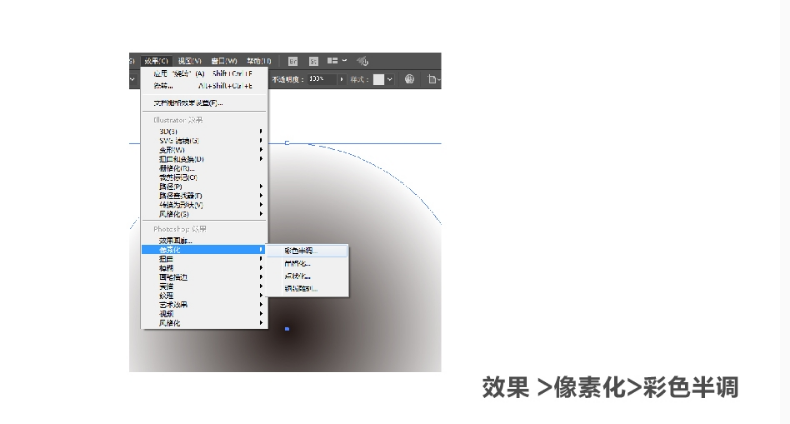Screen dimensions: 790x424
Task: Expand the SVG 滤镜 submenu
Action: (204, 140)
